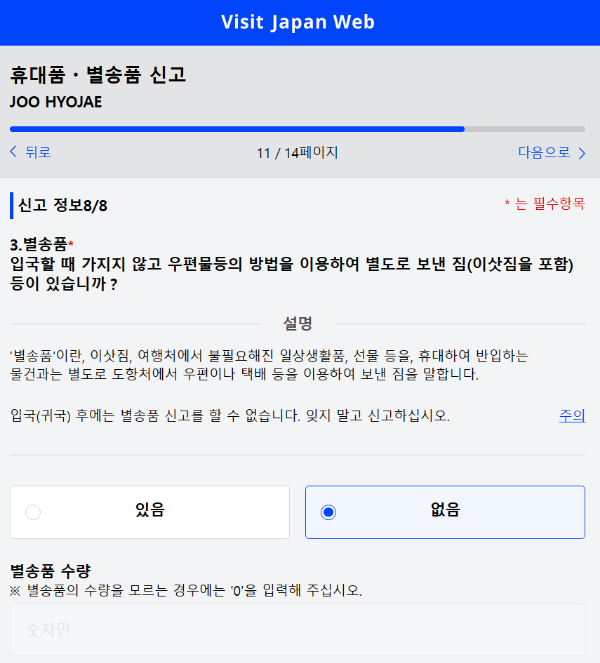The width and height of the screenshot is (600, 663).
Task: Click the blue page progress bar
Action: tap(298, 129)
